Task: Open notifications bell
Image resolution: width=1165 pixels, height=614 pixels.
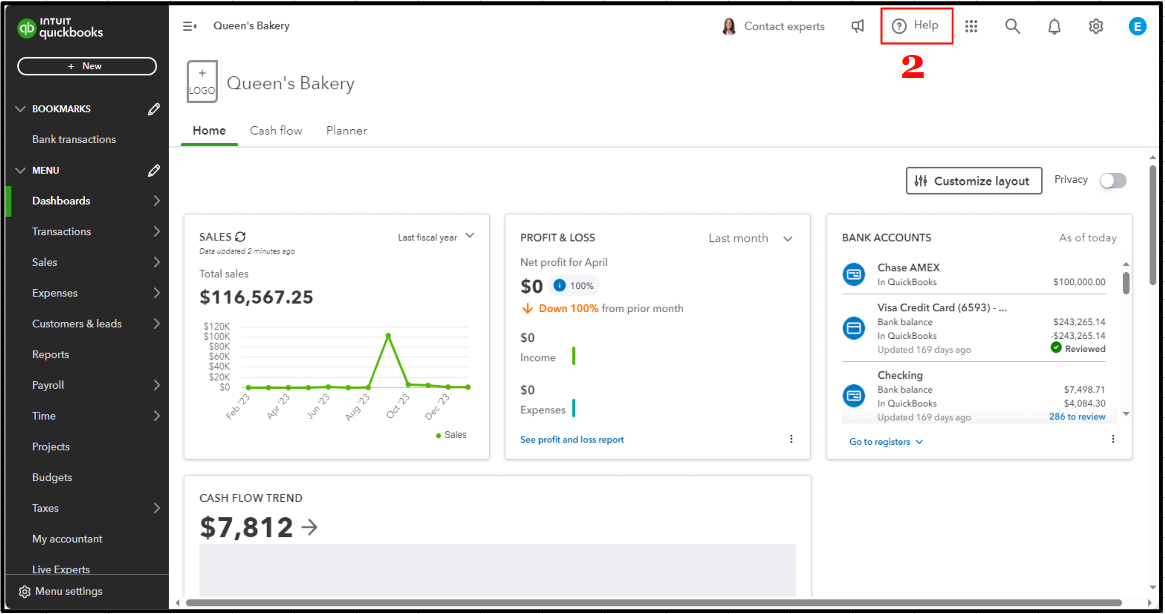Action: pos(1054,27)
